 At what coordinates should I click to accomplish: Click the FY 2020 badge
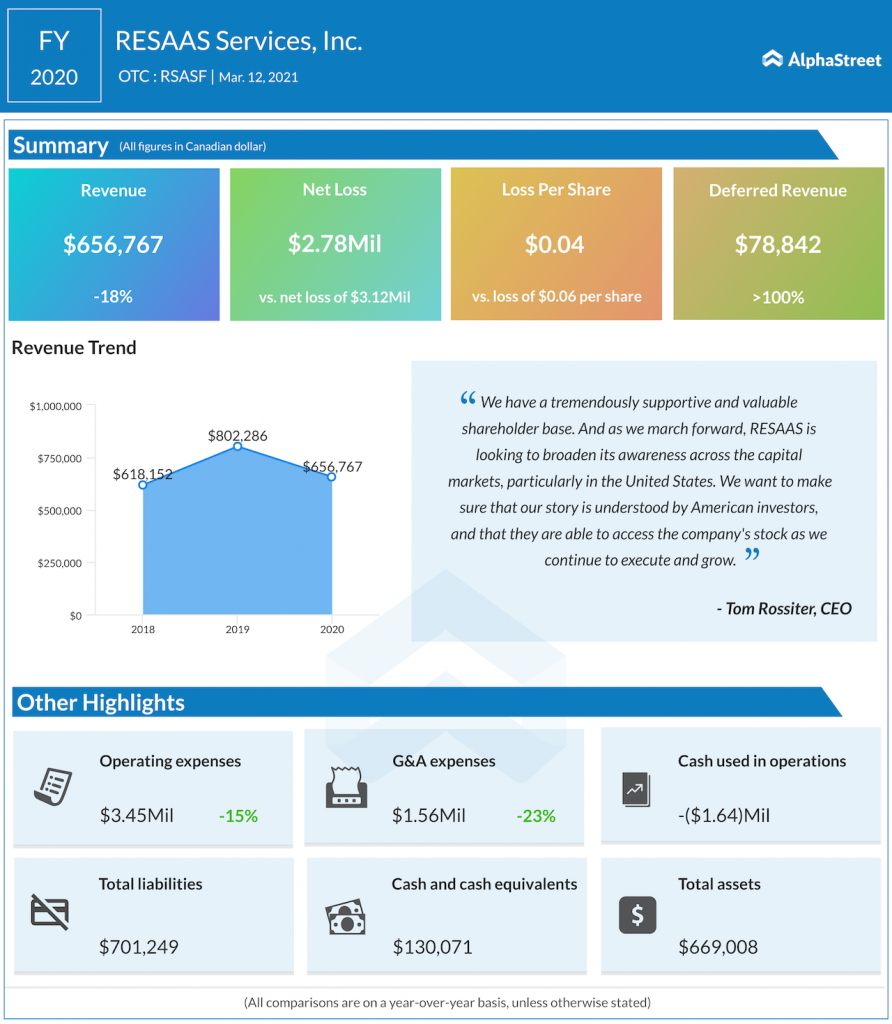54,55
